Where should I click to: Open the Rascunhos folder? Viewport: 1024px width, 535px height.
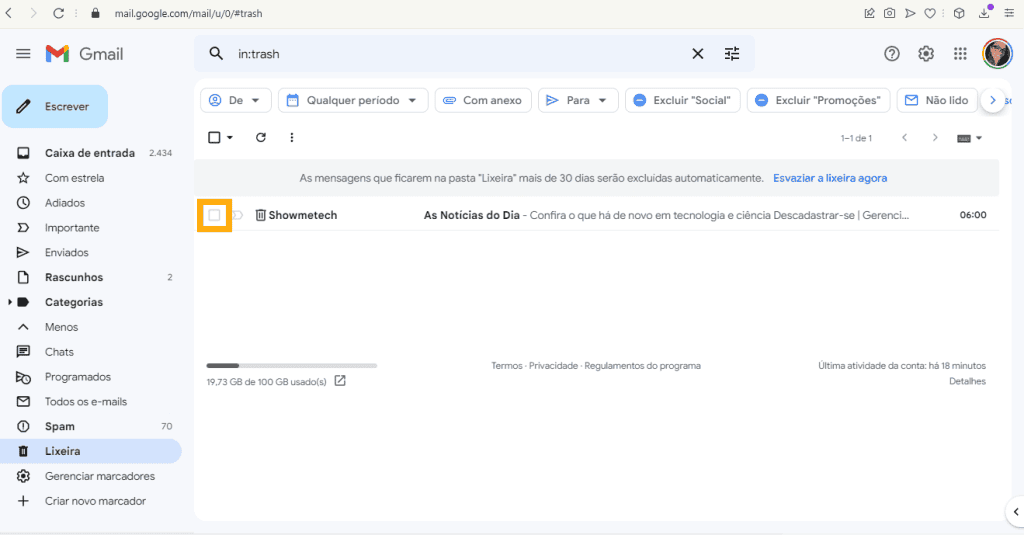click(x=74, y=277)
